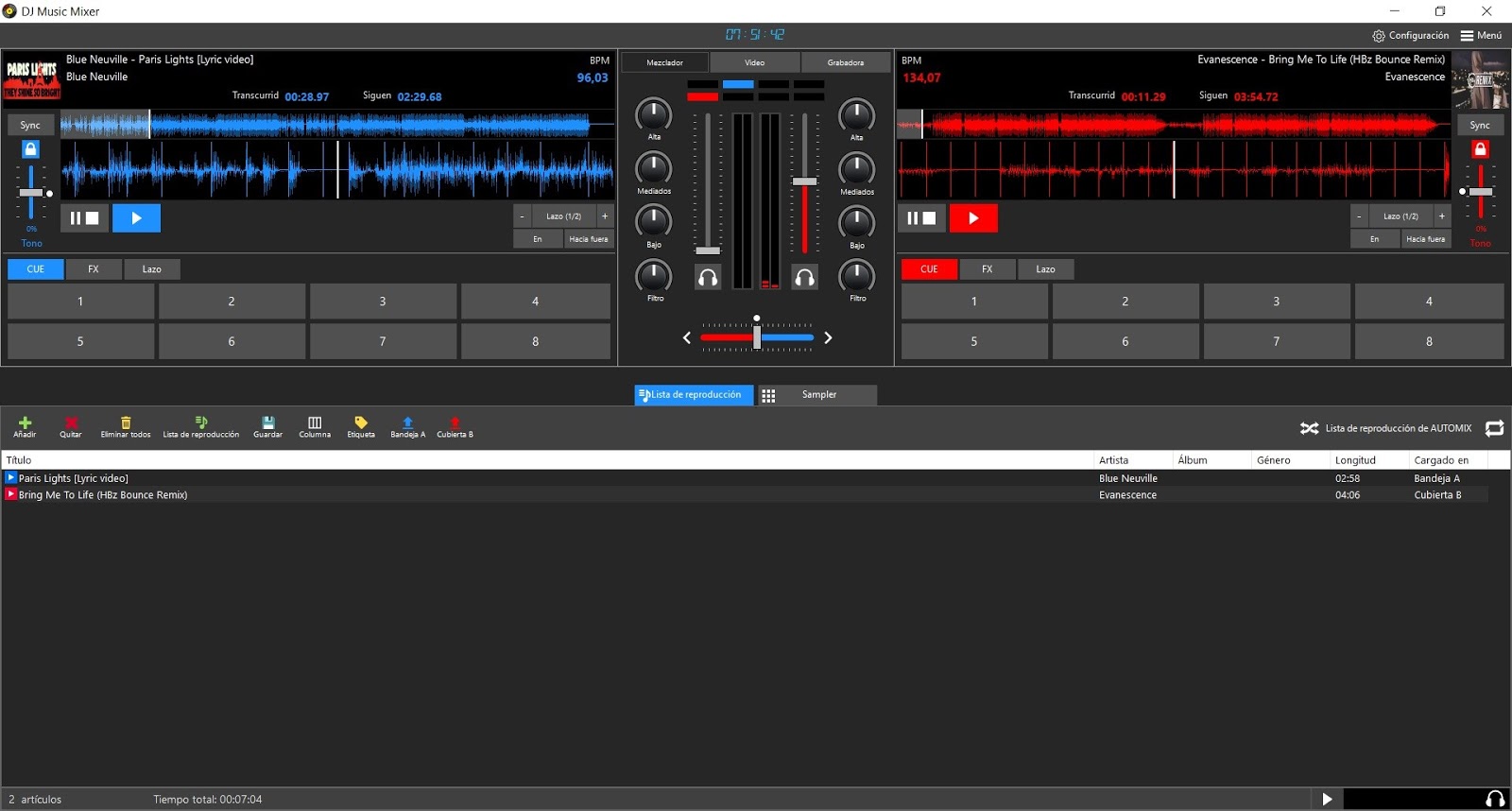The image size is (1512, 811).
Task: Sync deck A tempo
Action: pos(30,125)
